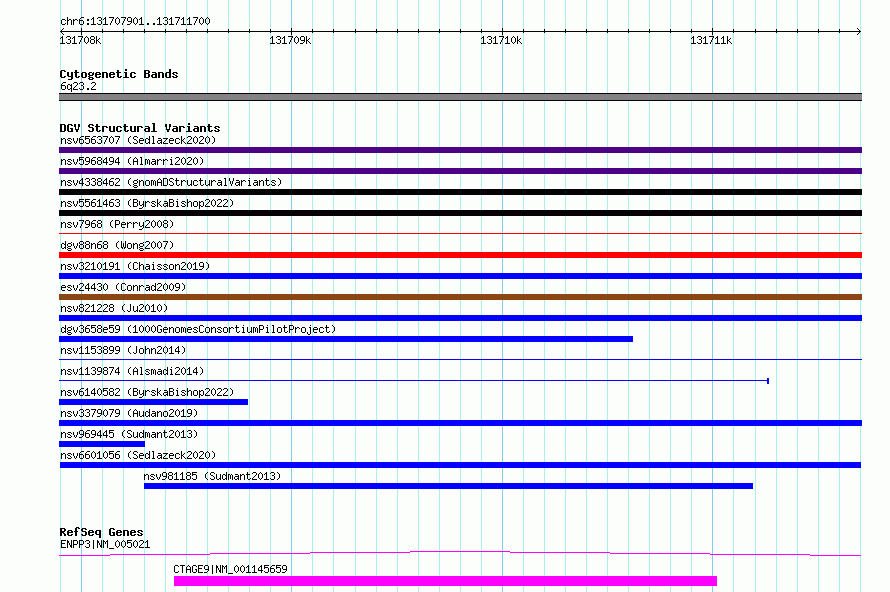Open nsv6140582 (ByrskaBishop2022) label

coord(147,392)
